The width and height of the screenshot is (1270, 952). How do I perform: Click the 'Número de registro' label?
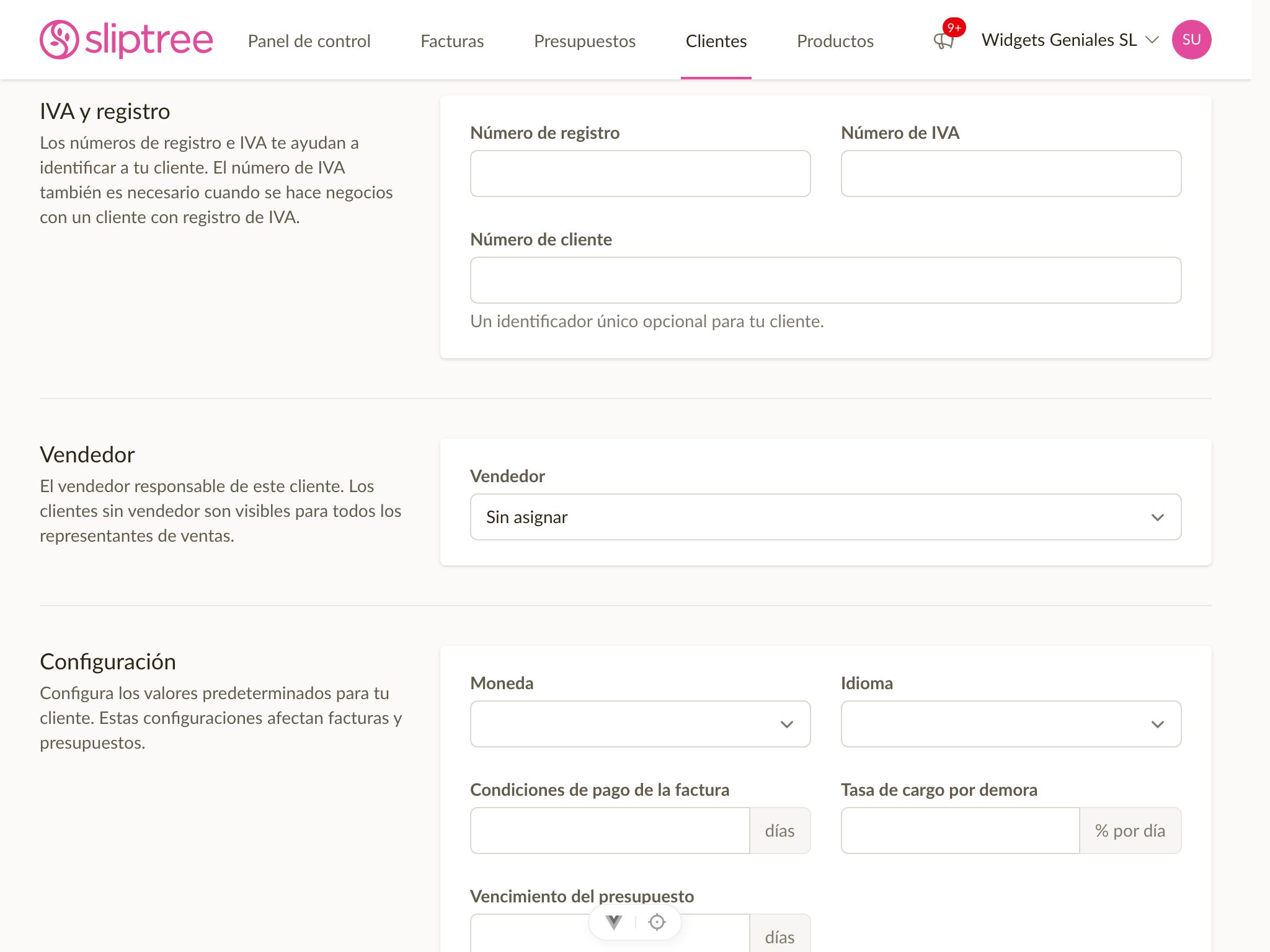click(544, 133)
